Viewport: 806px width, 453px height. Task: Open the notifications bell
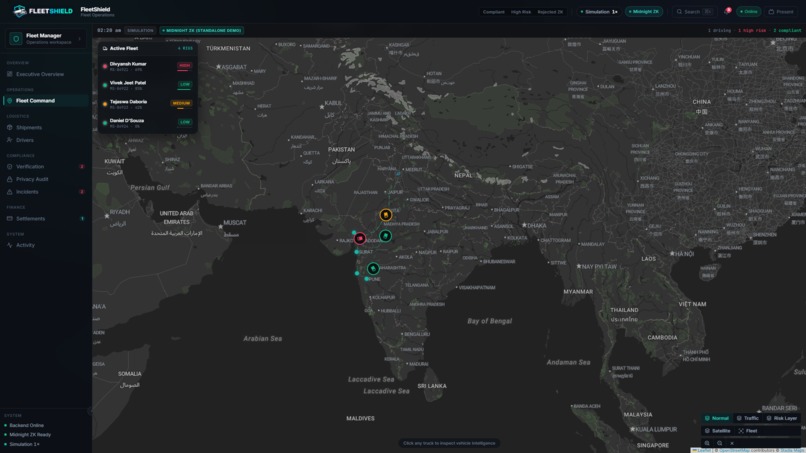727,11
